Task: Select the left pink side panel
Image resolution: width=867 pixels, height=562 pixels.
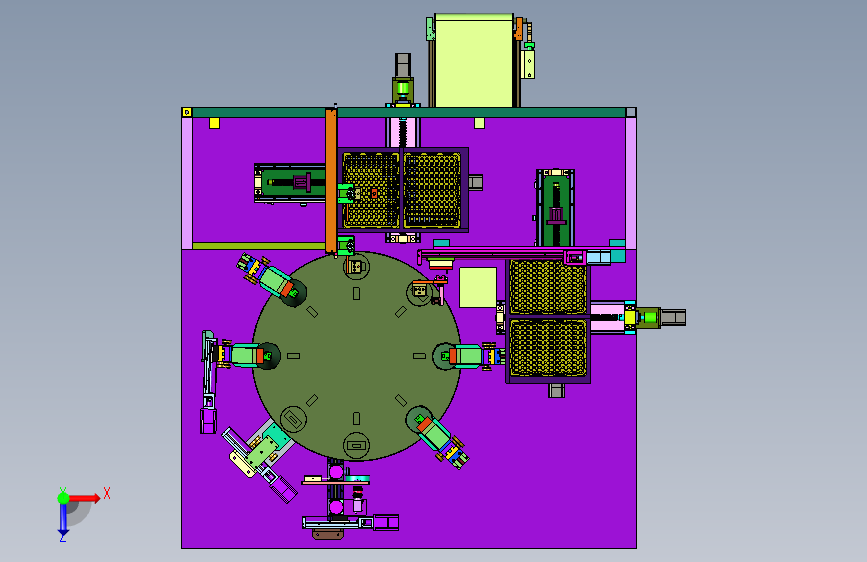Action: [x=187, y=183]
